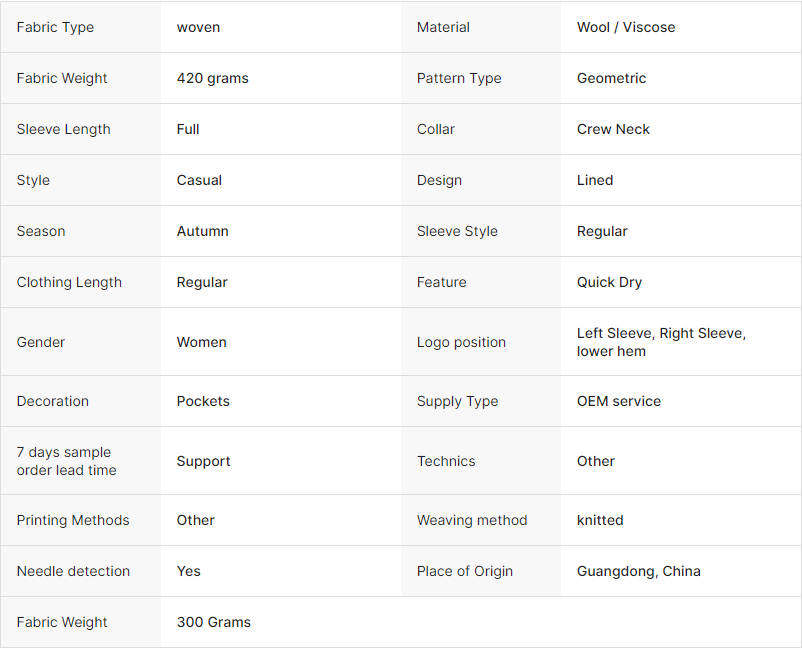Select the "300 Grams" fabric weight value
Viewport: 802px width, 648px height.
point(213,622)
